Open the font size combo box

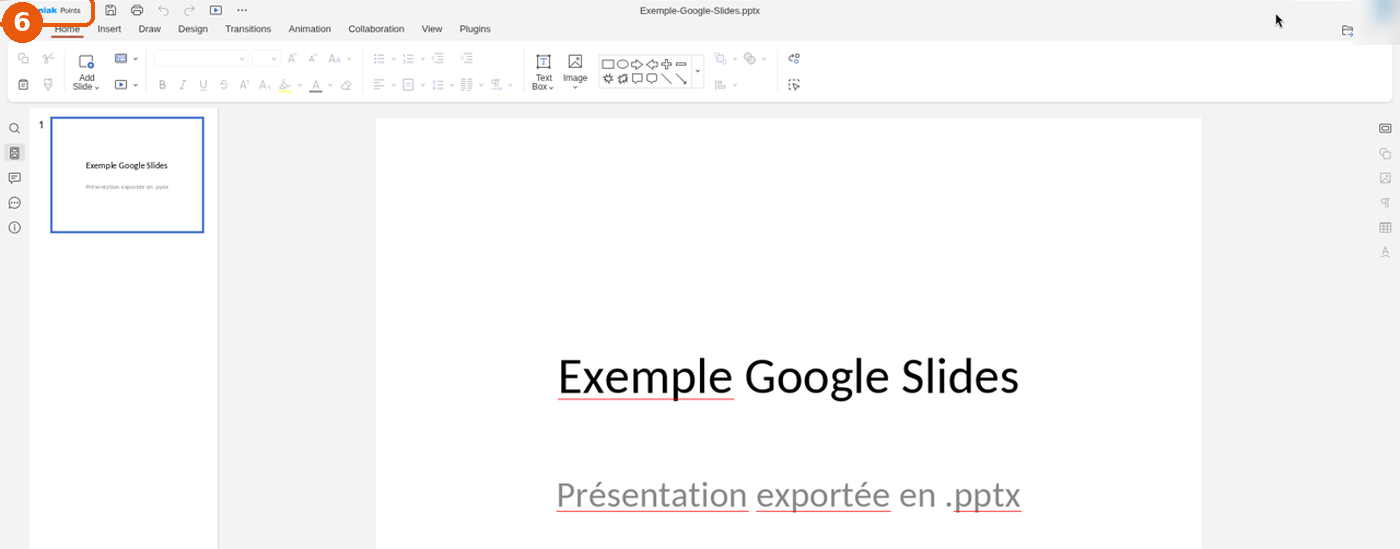click(x=266, y=59)
